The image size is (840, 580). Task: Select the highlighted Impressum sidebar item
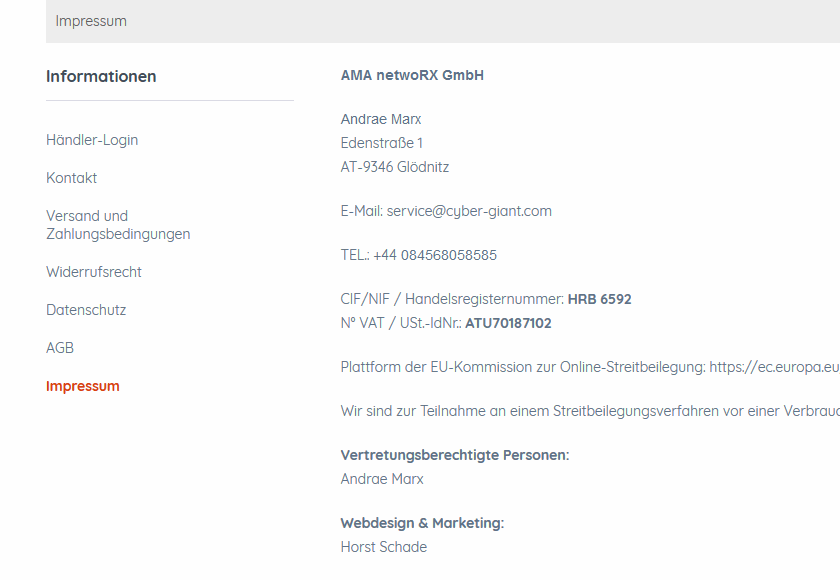82,386
